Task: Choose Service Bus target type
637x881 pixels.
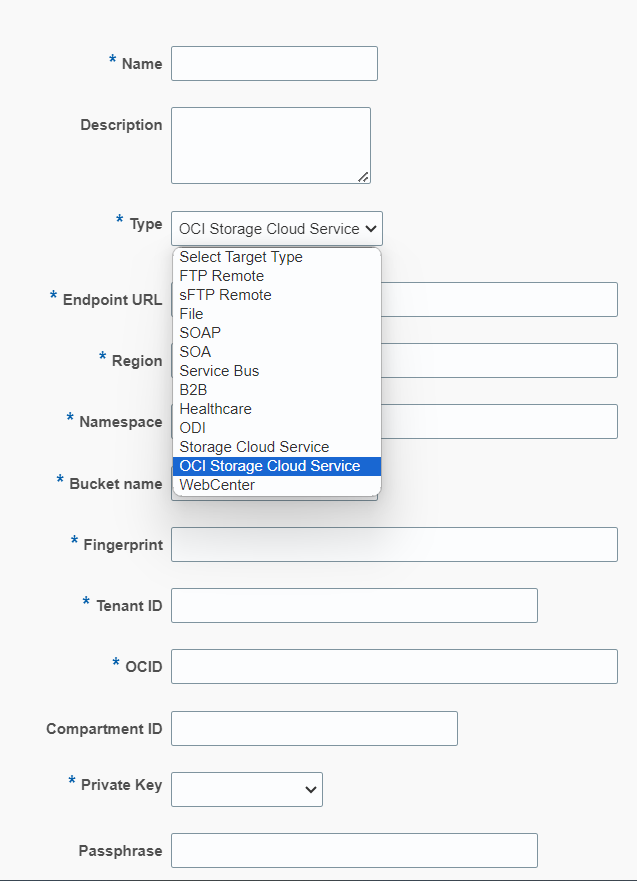Action: click(219, 371)
